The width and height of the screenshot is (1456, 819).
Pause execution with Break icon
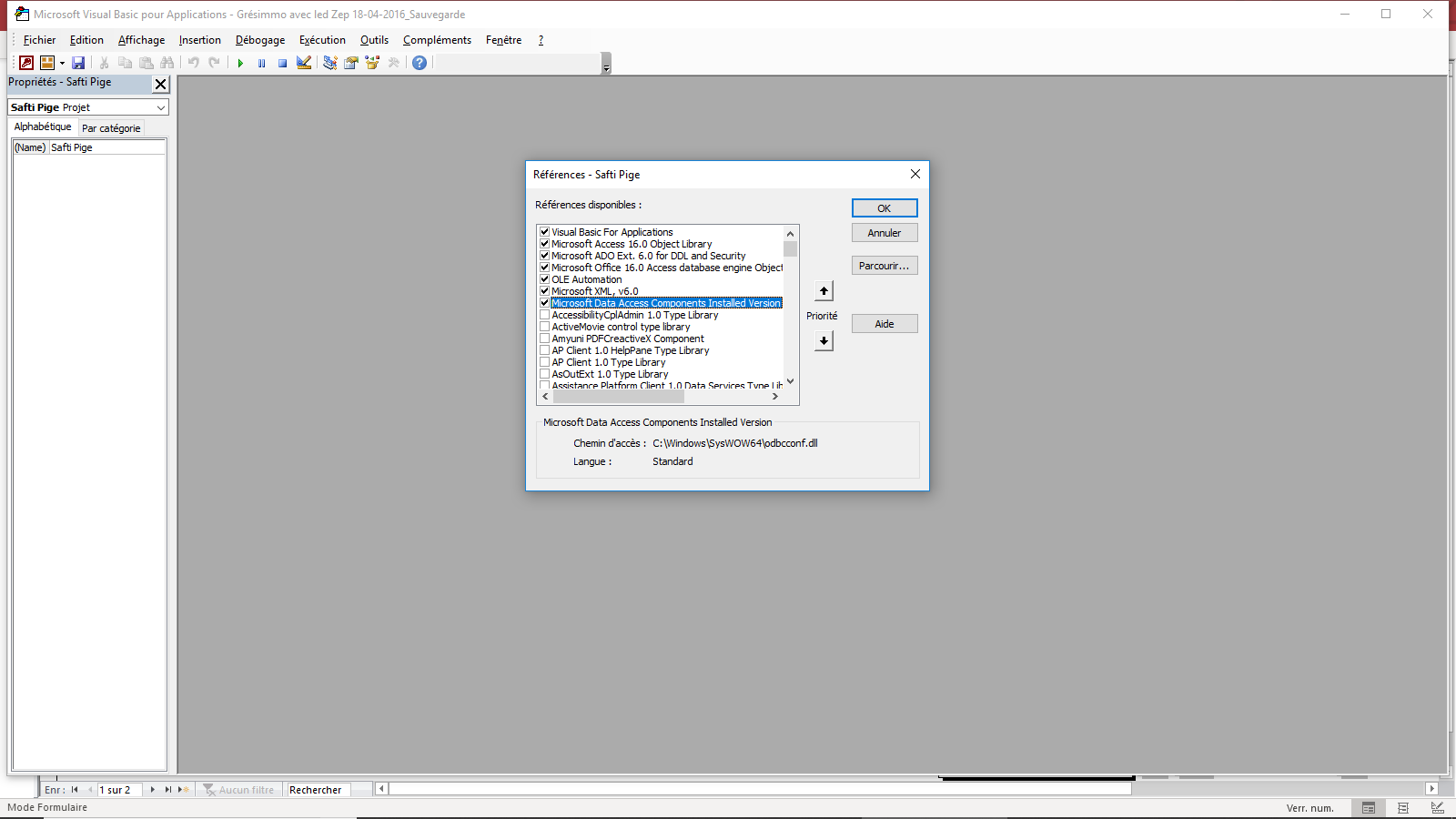pos(261,63)
